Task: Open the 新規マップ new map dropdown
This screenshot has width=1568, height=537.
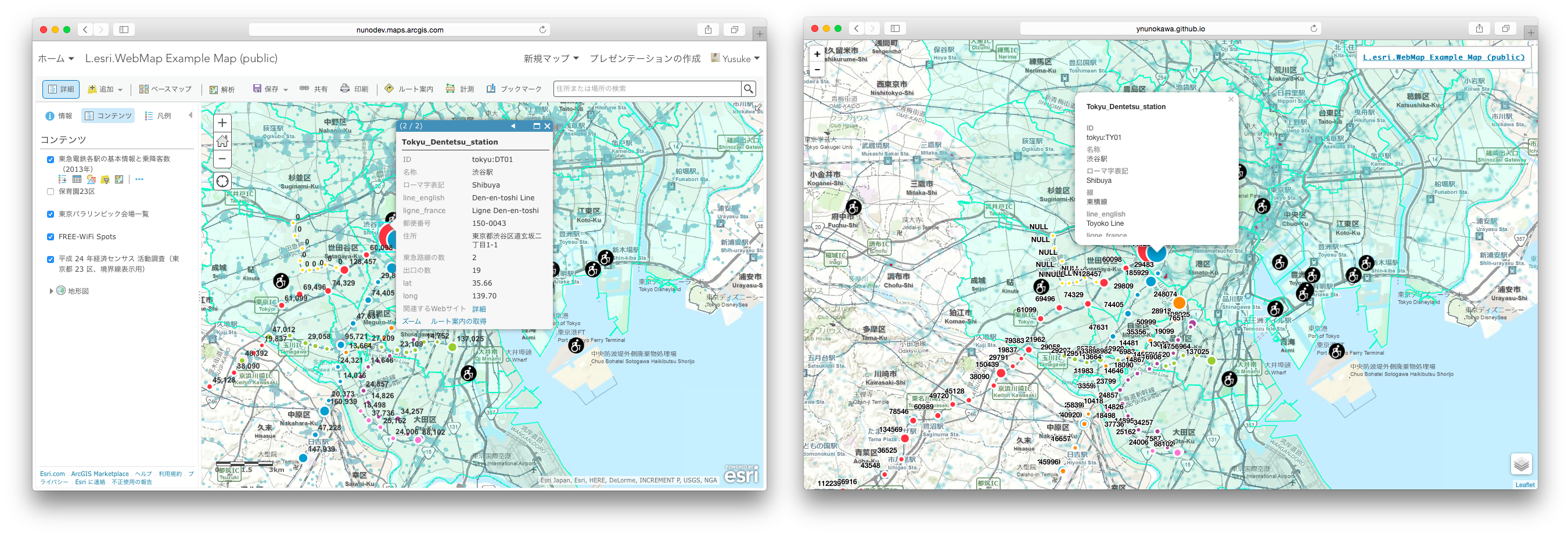Action: point(551,59)
